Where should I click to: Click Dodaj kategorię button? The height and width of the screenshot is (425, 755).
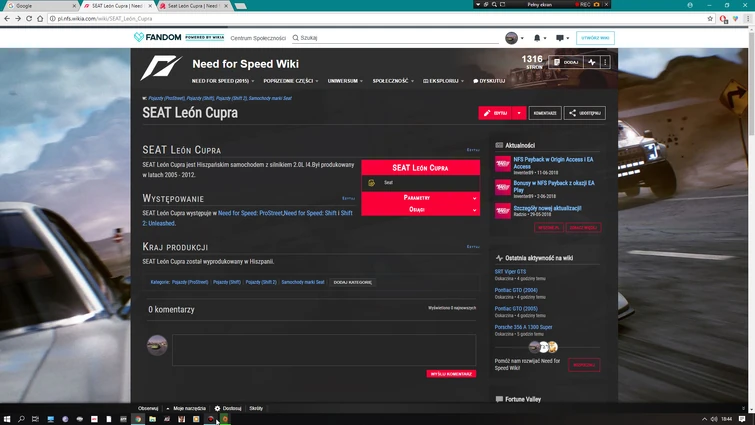tap(352, 283)
